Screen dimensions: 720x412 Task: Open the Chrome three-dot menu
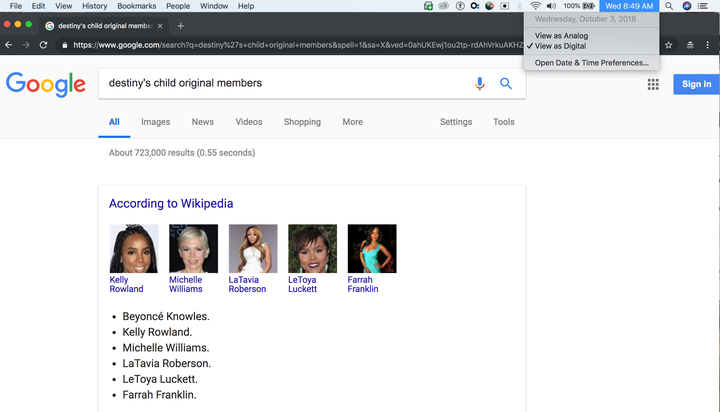pos(707,45)
